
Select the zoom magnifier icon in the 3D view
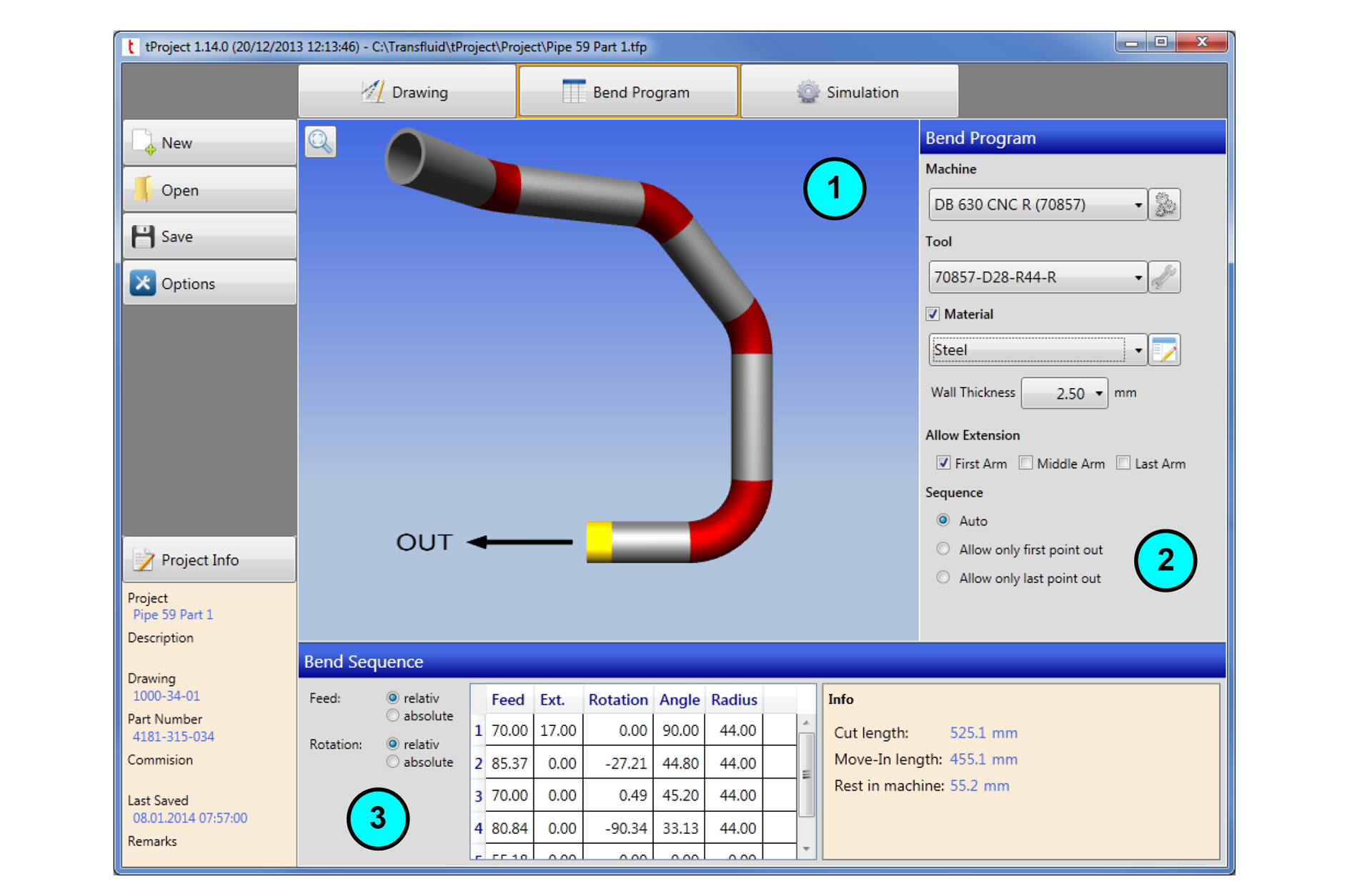tap(321, 141)
